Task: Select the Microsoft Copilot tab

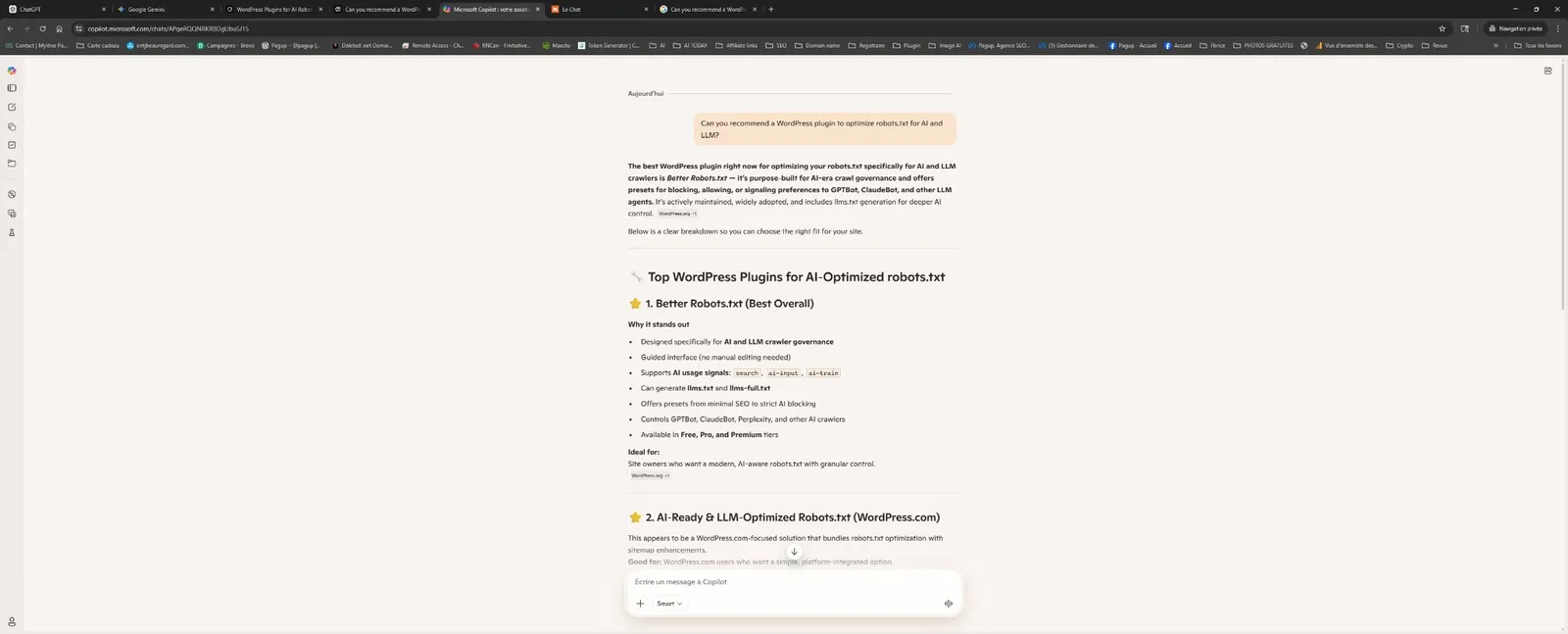Action: [490, 9]
